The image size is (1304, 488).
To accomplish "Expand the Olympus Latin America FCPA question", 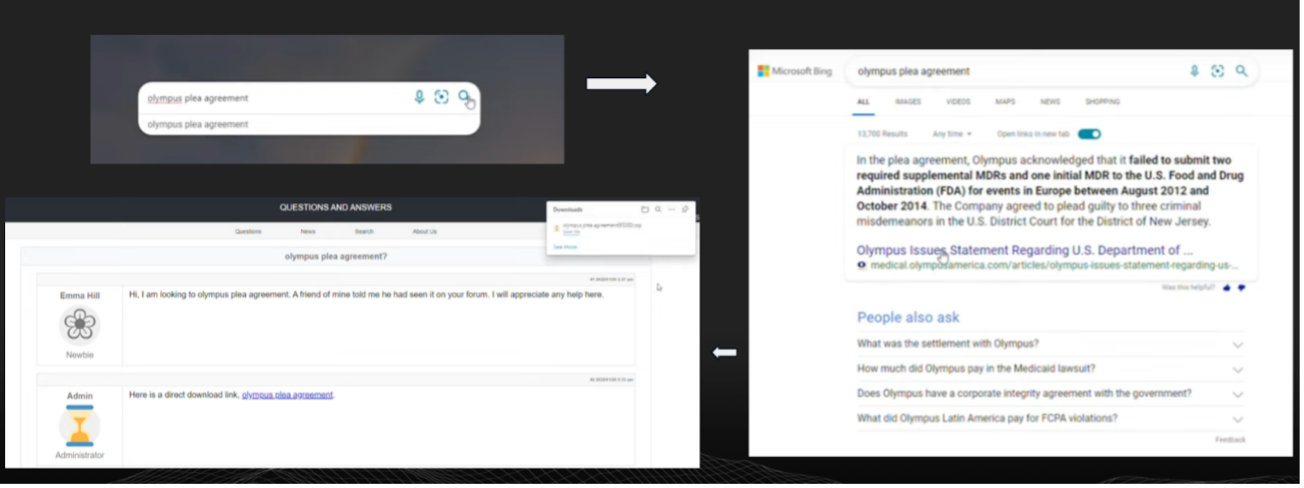I will tap(1050, 419).
